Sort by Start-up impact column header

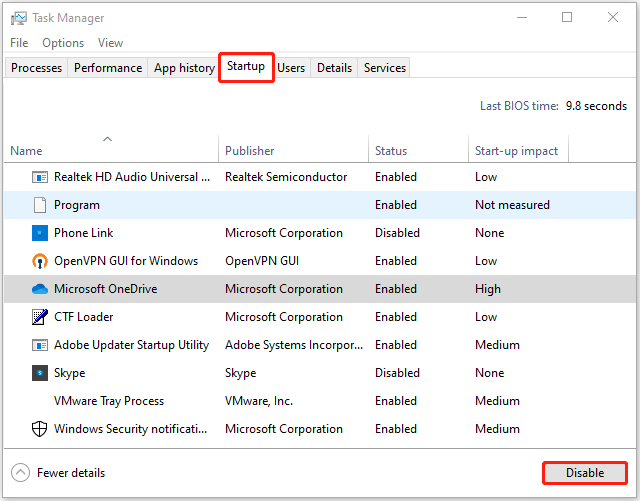pos(516,151)
